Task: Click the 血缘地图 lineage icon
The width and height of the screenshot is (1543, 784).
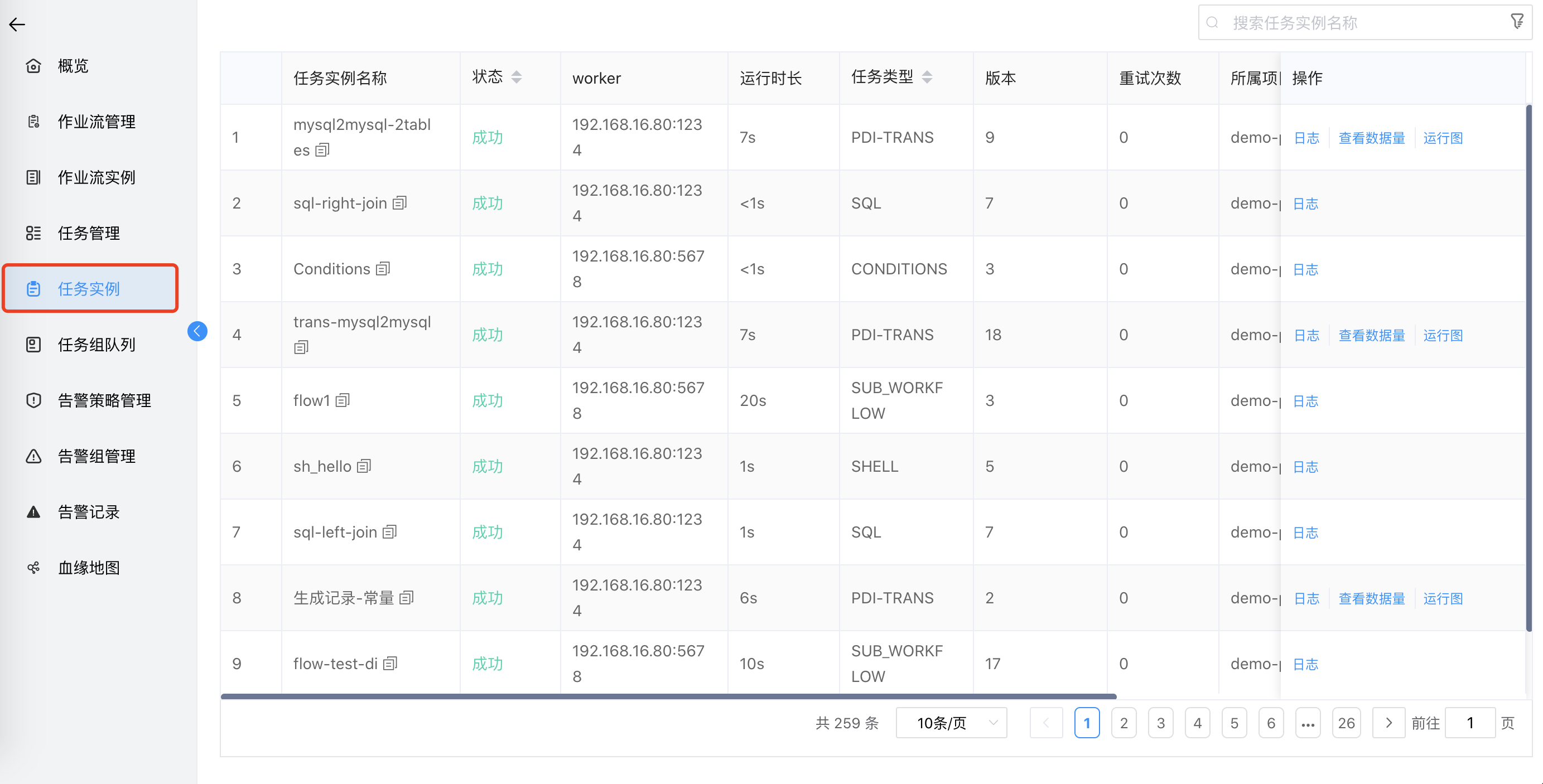Action: (x=33, y=567)
